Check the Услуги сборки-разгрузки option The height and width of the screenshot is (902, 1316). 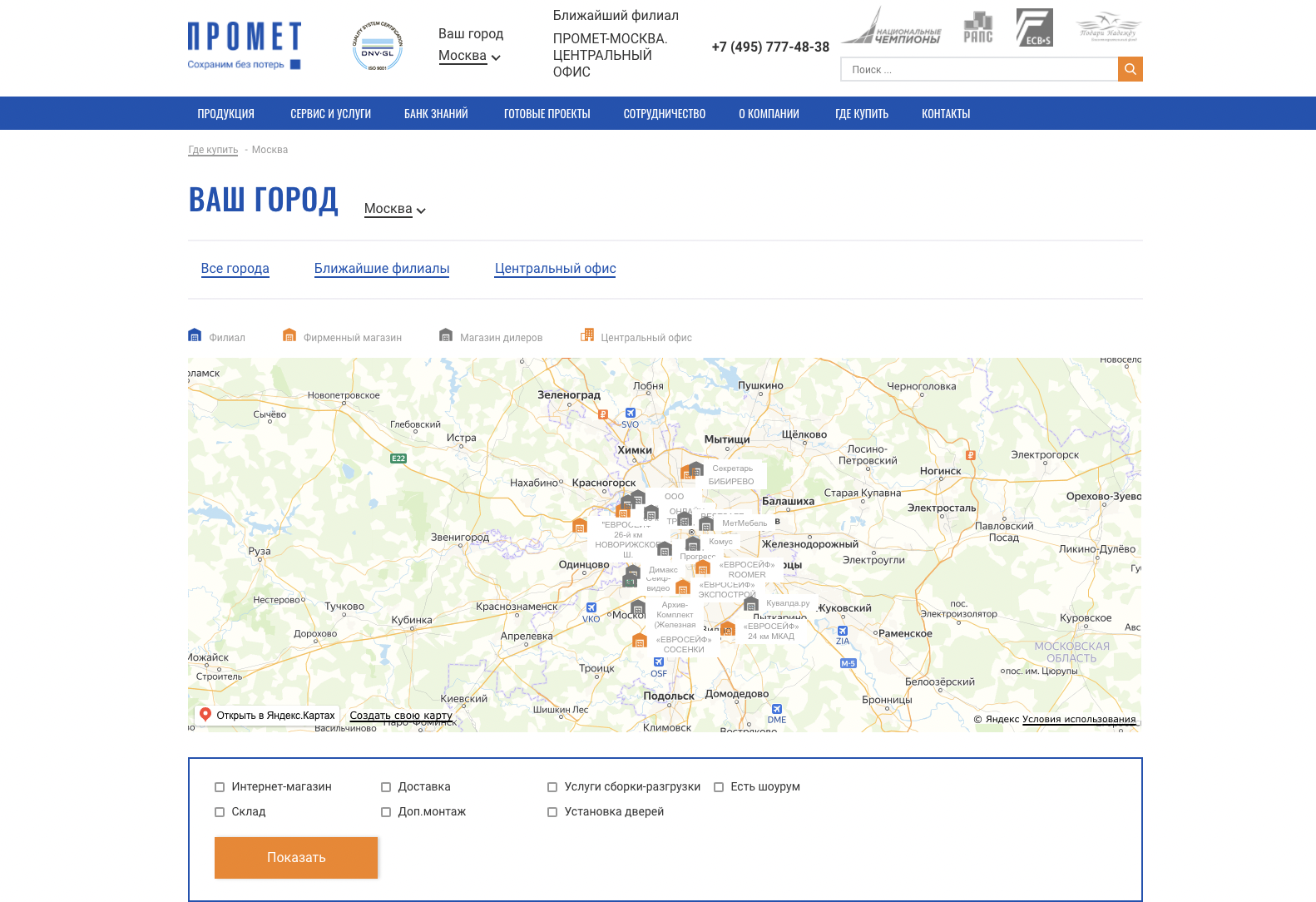[x=552, y=787]
